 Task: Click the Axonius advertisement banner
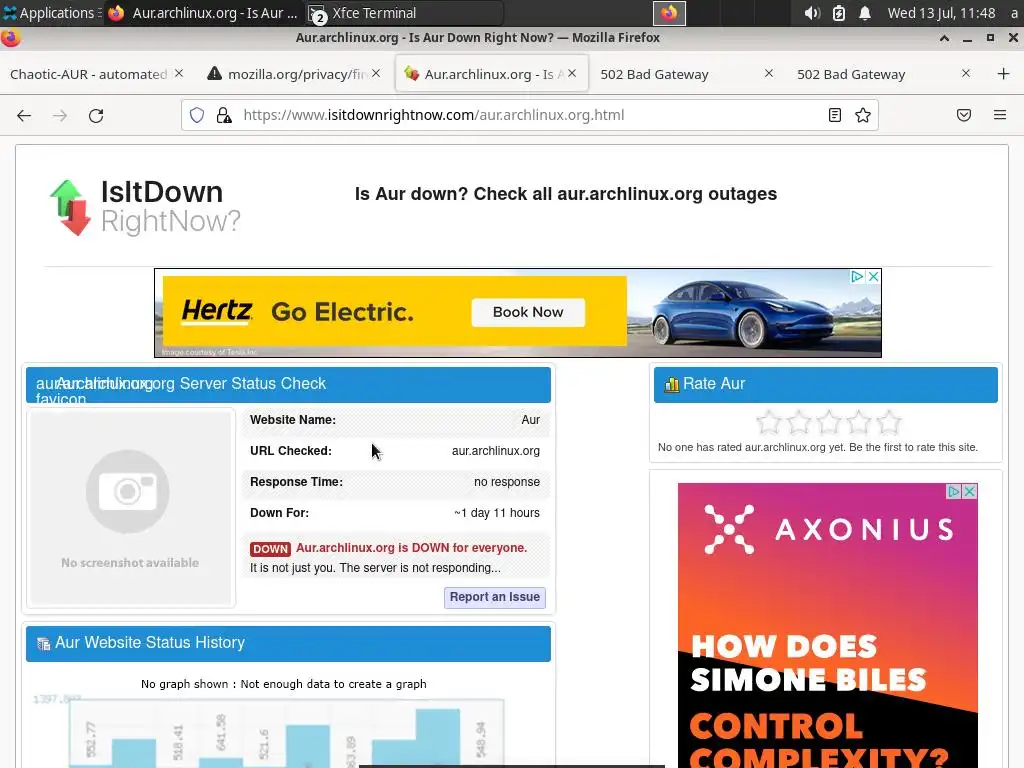click(827, 626)
